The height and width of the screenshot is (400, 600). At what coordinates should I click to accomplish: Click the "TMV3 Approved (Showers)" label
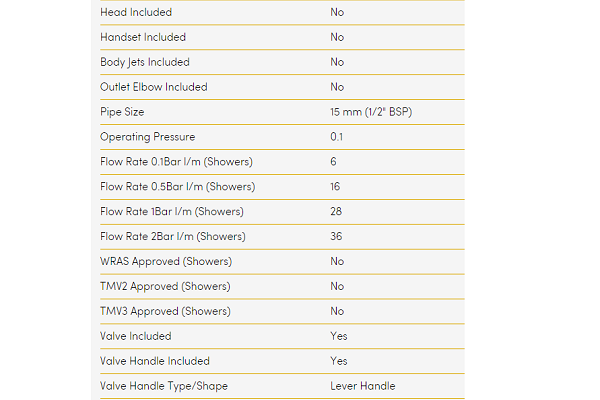166,311
